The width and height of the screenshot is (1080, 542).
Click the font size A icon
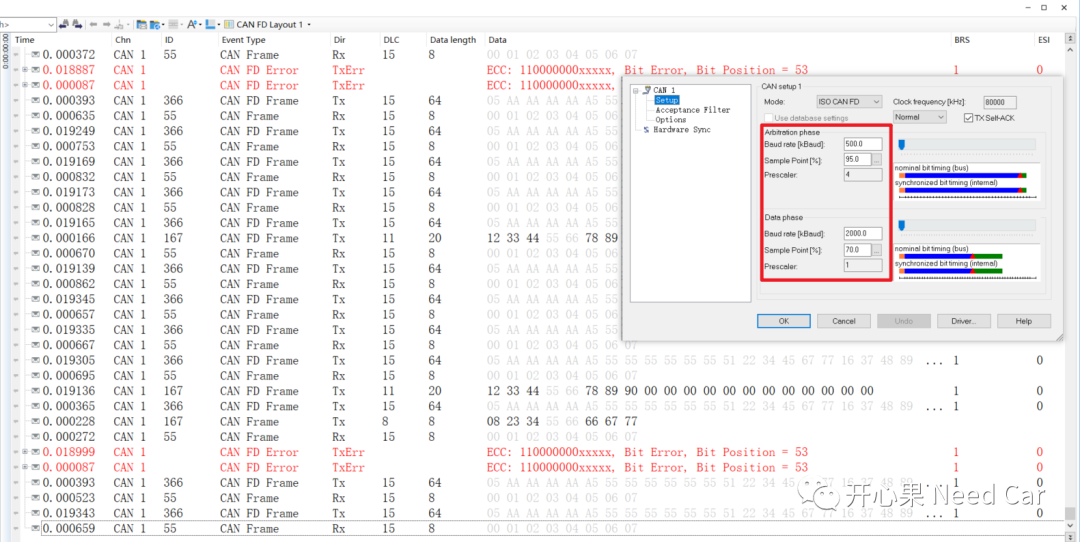(192, 24)
